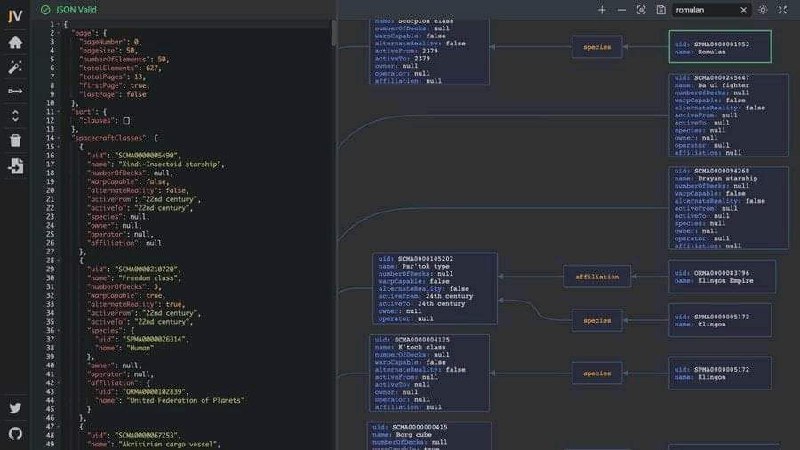This screenshot has height=450, width=800.
Task: Click the editor vertical scrollbar
Action: 334,33
